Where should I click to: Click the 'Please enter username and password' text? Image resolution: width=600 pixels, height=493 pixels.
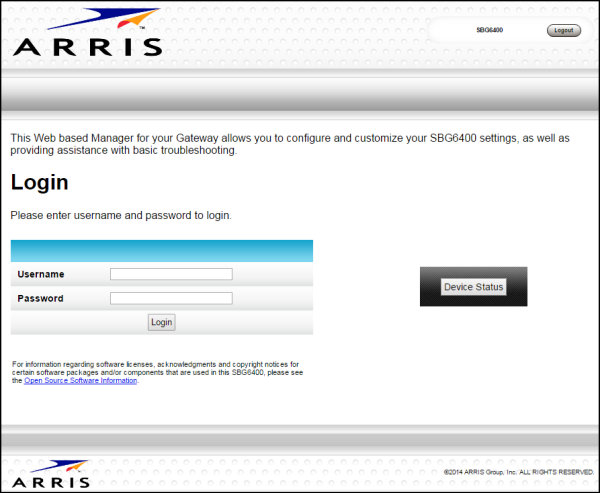pyautogui.click(x=121, y=215)
